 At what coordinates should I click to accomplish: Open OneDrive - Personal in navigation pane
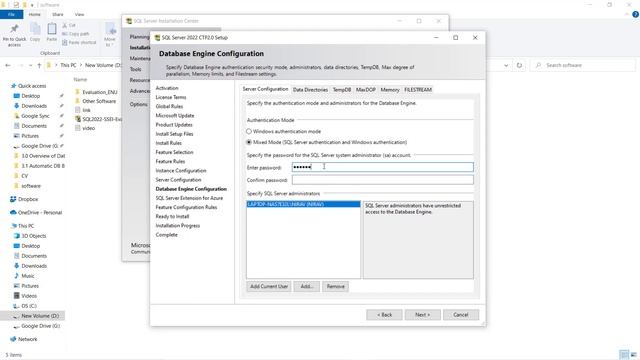(x=40, y=213)
